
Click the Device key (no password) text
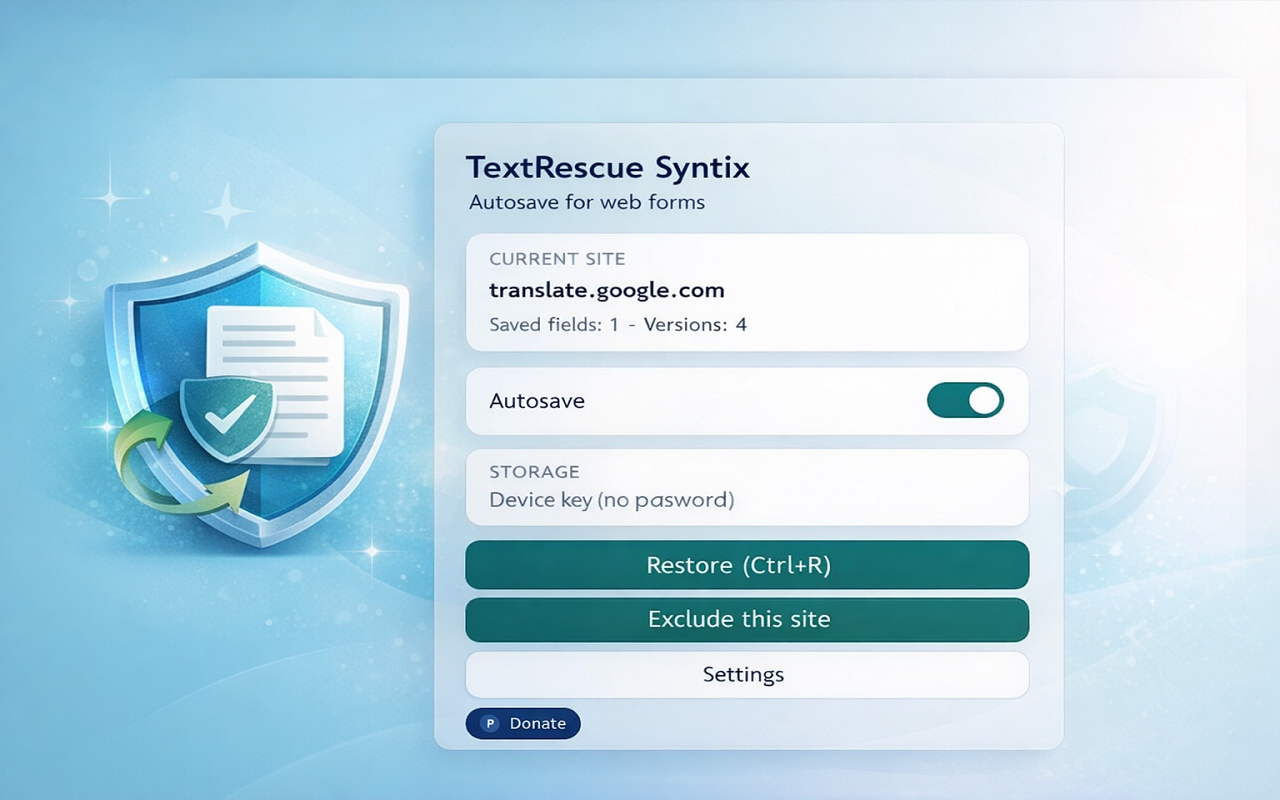[x=612, y=500]
